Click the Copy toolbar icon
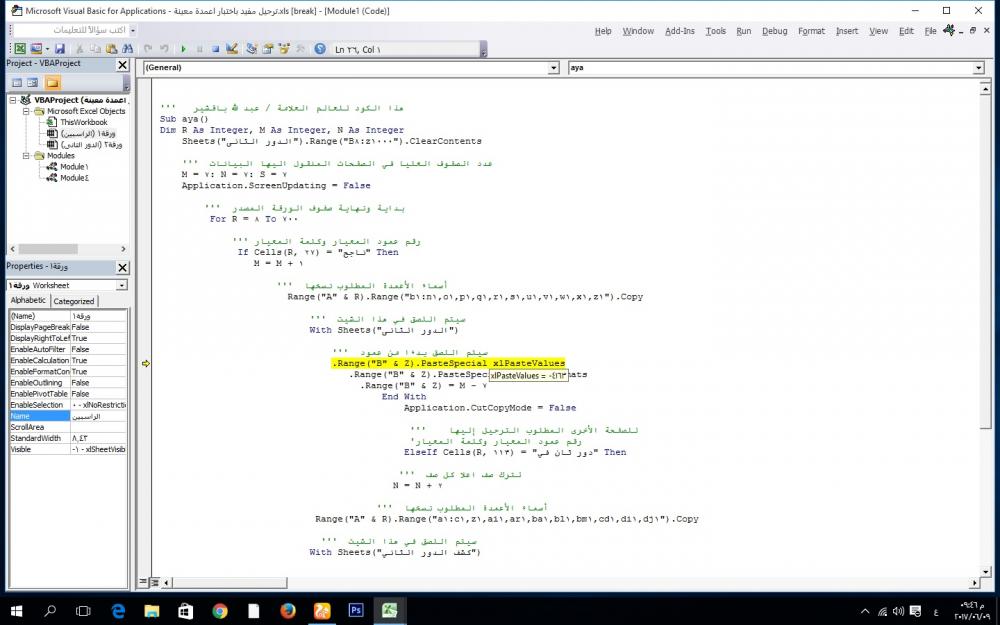The image size is (1000, 625). (x=95, y=49)
